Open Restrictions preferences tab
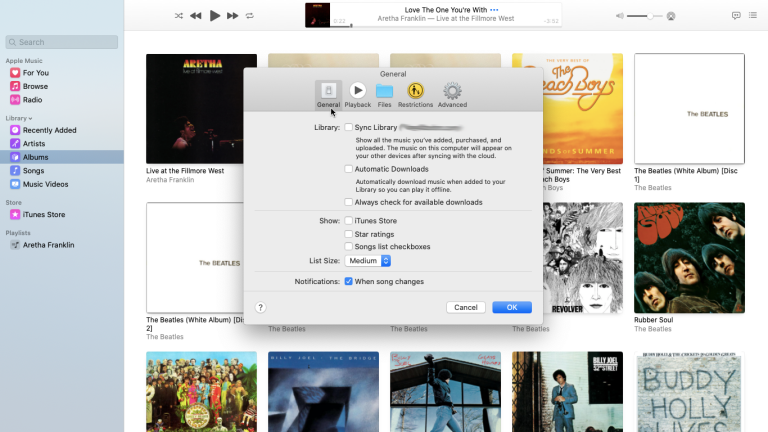 point(415,95)
